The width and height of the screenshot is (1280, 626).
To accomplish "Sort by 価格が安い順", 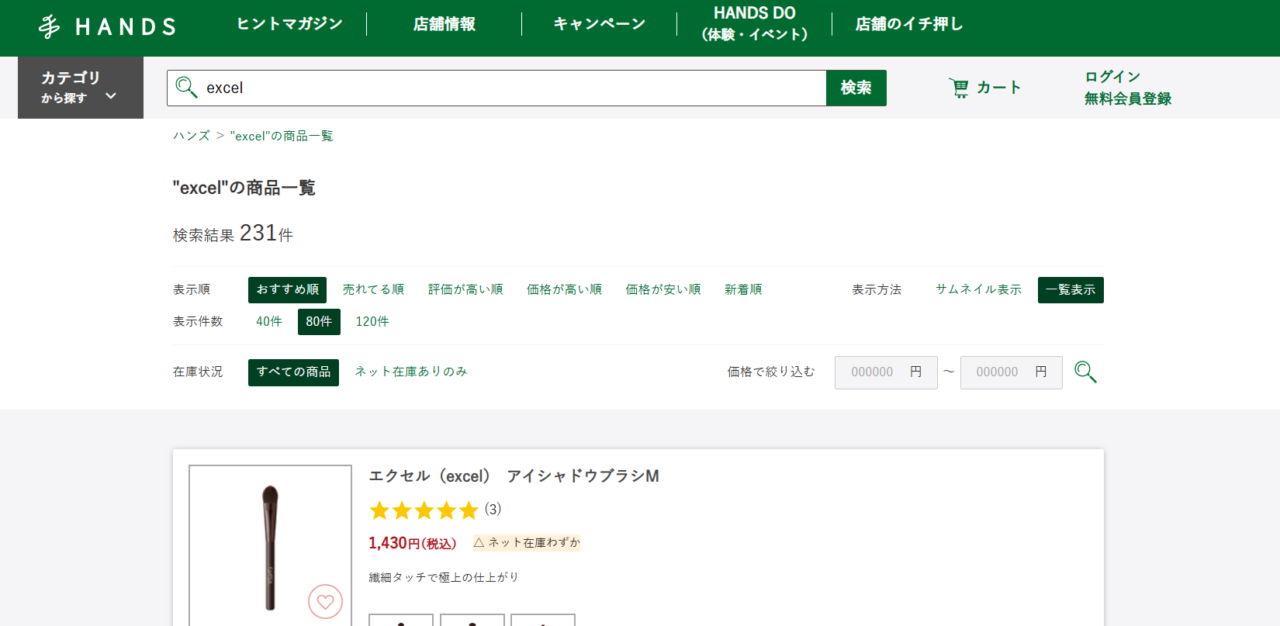I will tap(663, 290).
